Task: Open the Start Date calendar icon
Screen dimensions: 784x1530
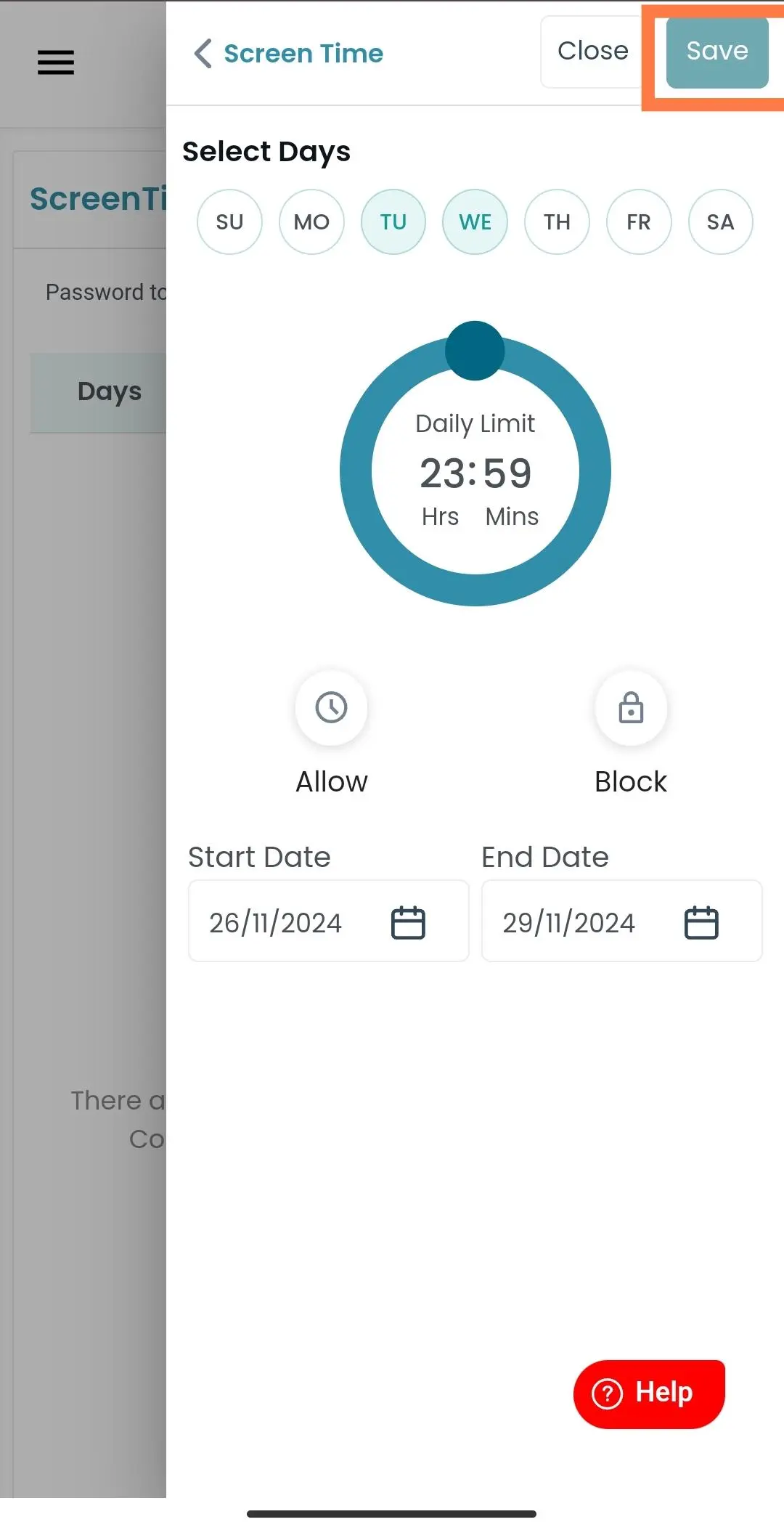Action: [408, 923]
